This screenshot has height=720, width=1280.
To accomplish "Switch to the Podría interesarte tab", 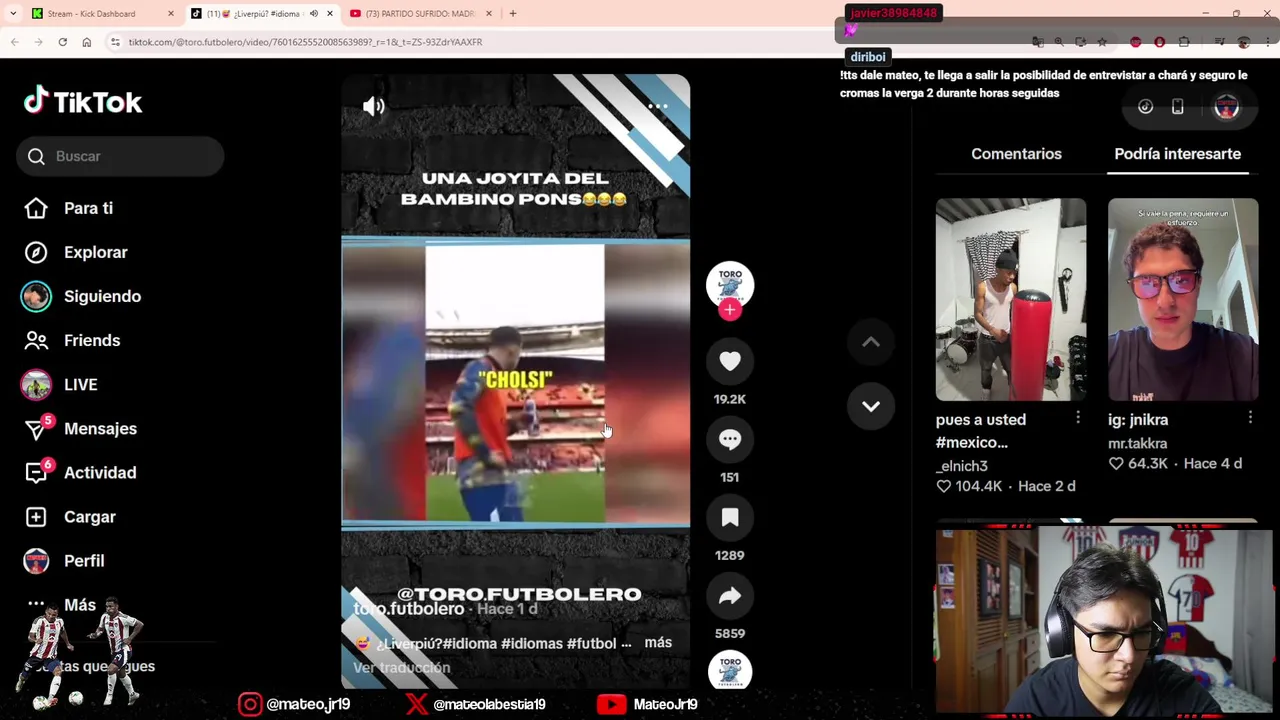I will pos(1177,154).
